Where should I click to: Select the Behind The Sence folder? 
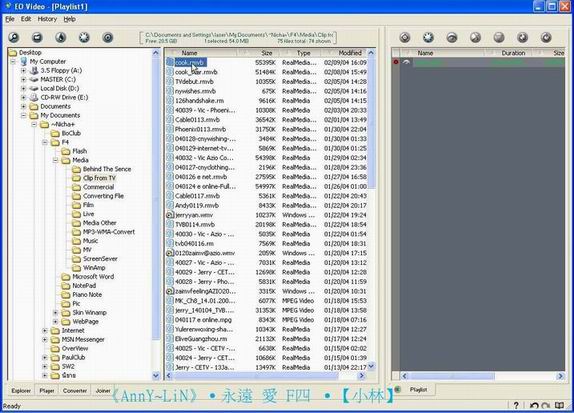coord(107,169)
